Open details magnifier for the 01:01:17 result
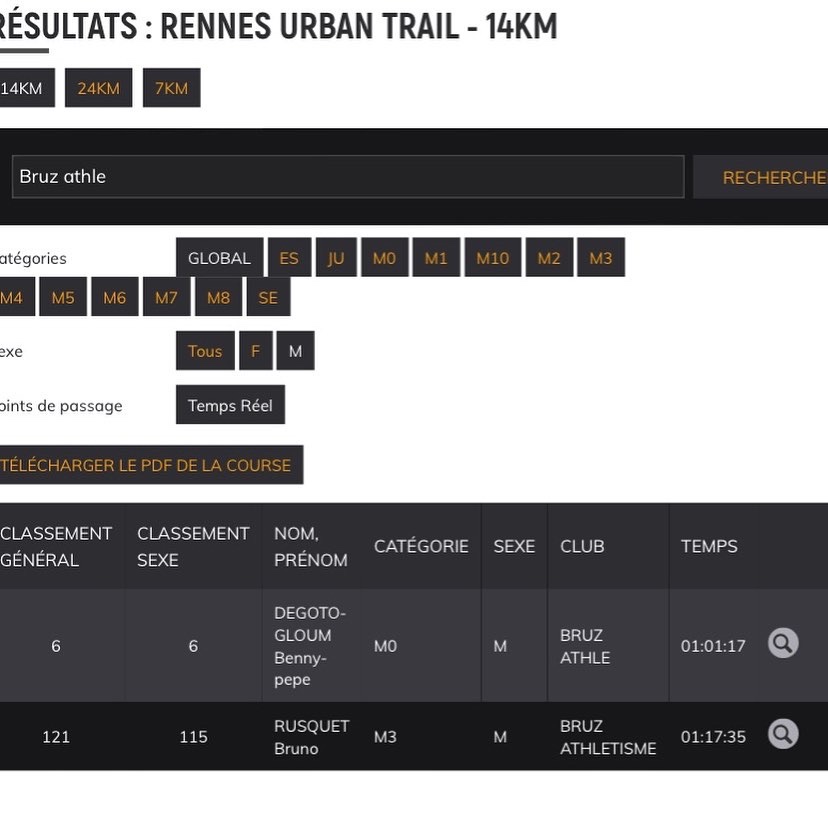Viewport: 828px width, 828px height. pos(782,643)
